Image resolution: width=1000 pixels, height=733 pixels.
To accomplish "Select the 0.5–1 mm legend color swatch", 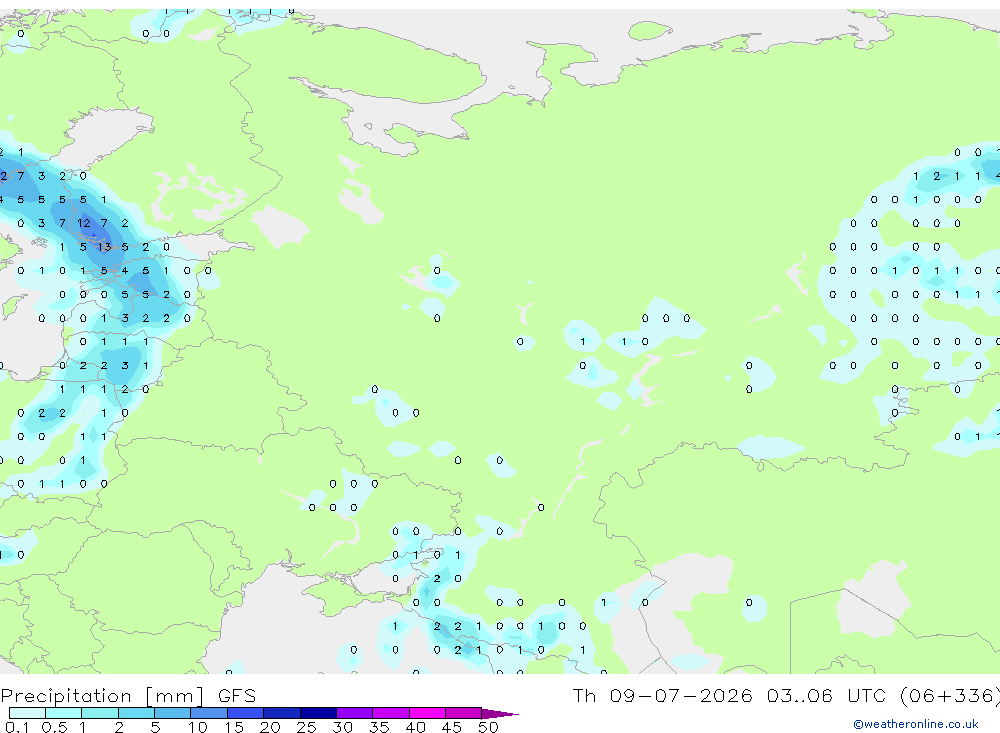I will click(64, 713).
